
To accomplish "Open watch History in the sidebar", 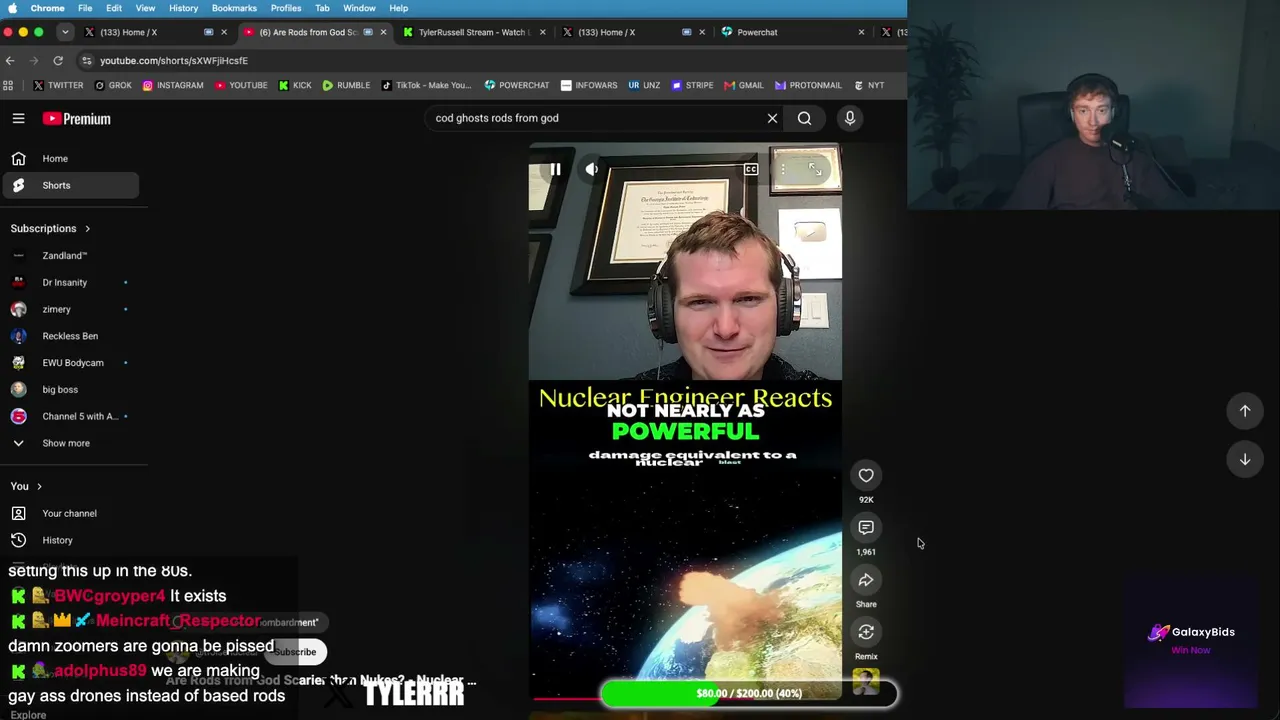I will pos(70,540).
